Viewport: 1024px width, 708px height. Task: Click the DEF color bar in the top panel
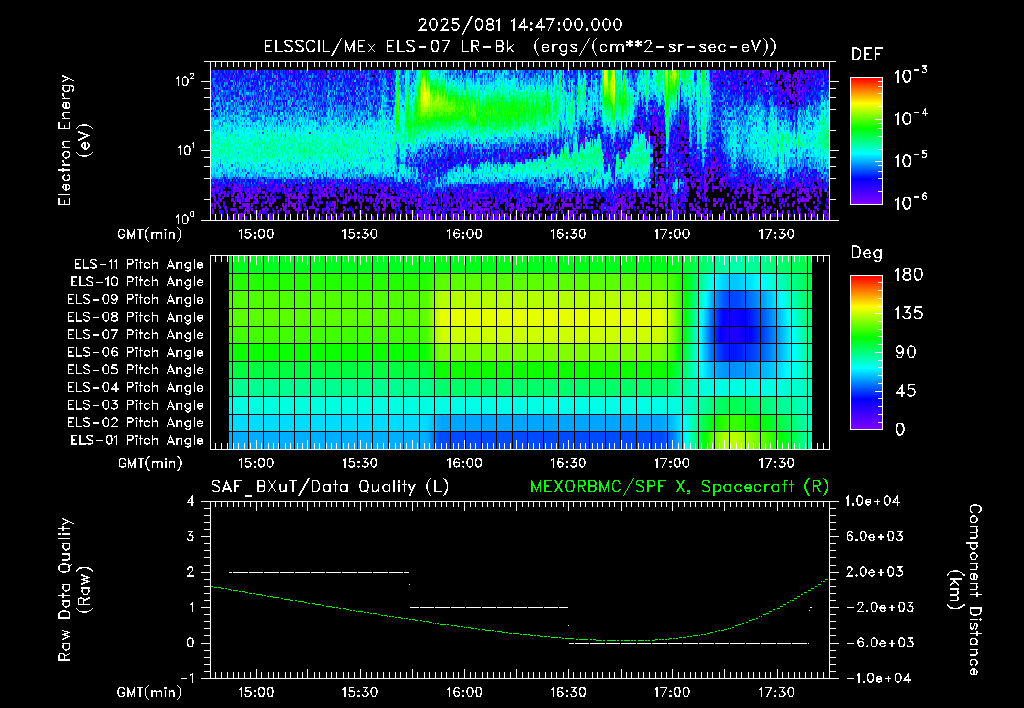click(866, 140)
